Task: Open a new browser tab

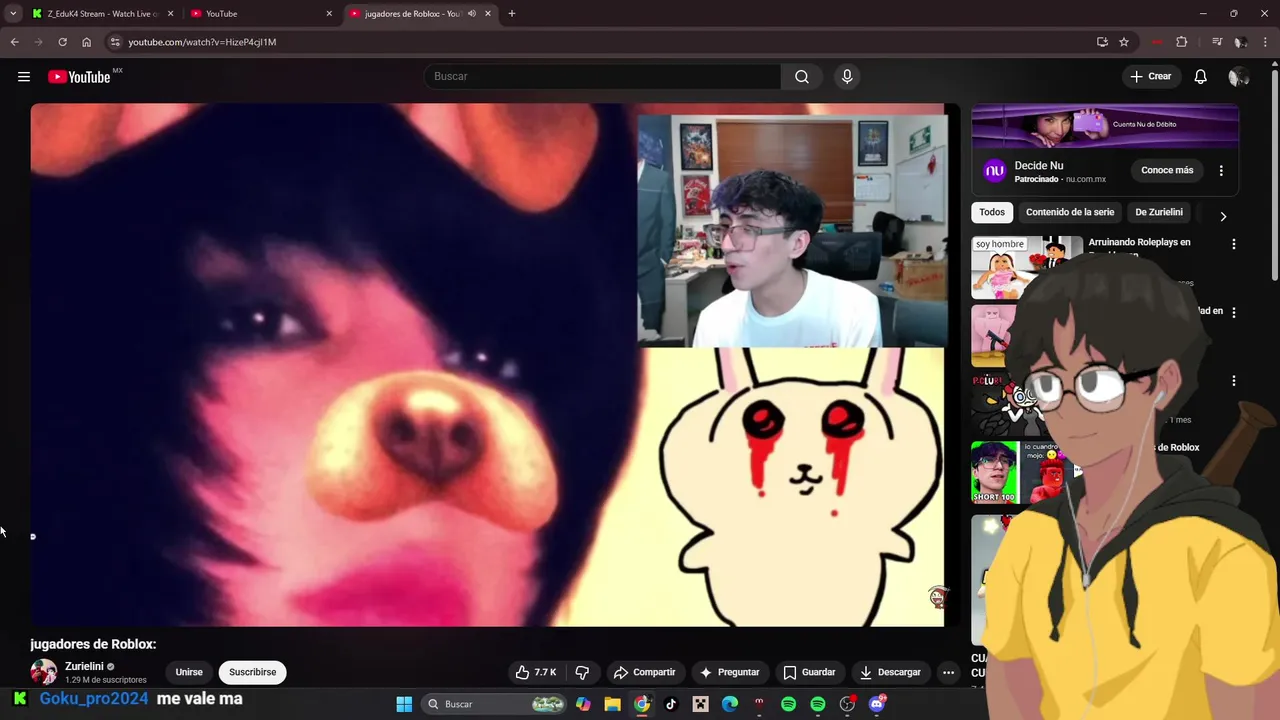Action: 512,14
